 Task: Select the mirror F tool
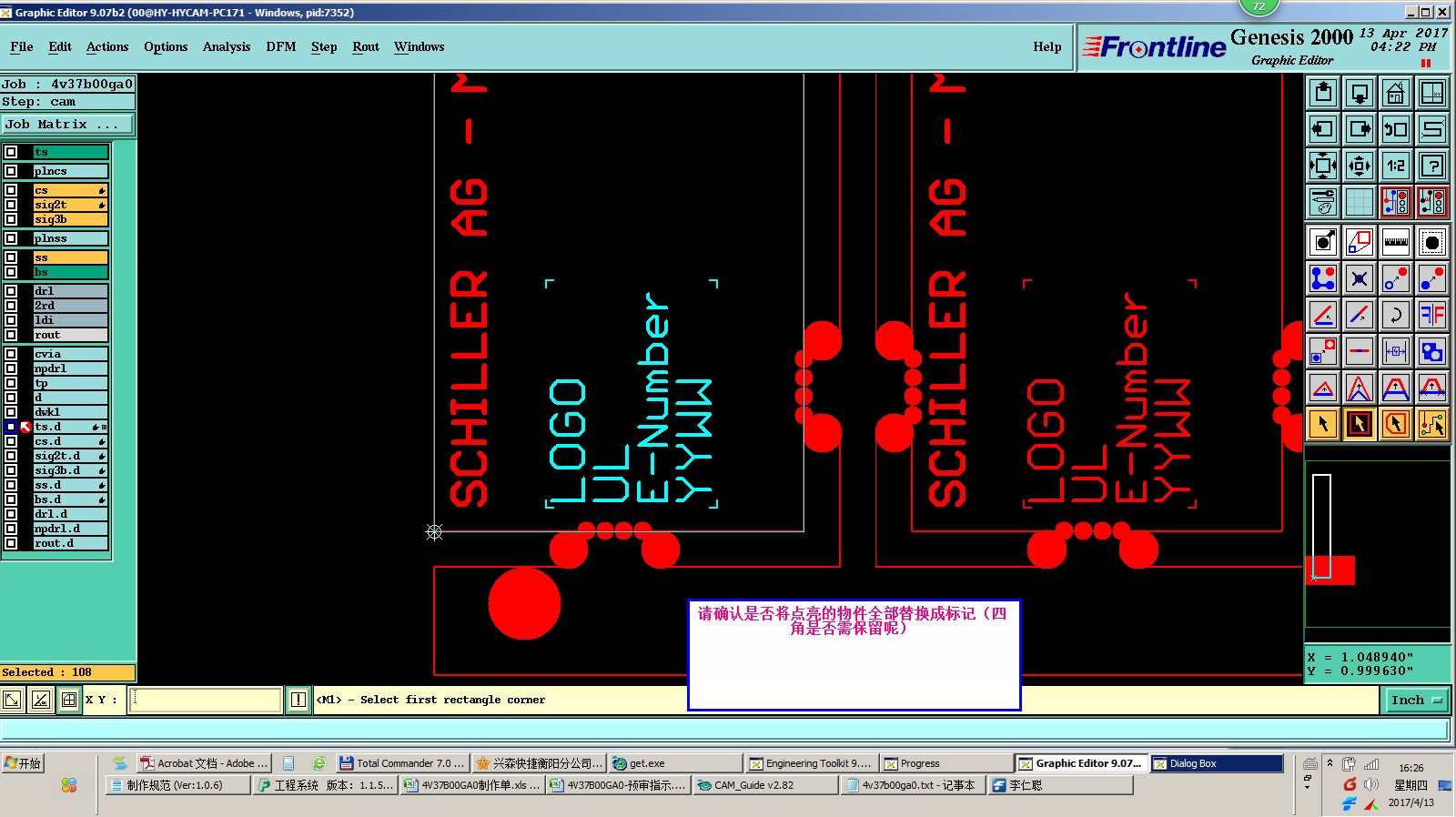click(1432, 315)
